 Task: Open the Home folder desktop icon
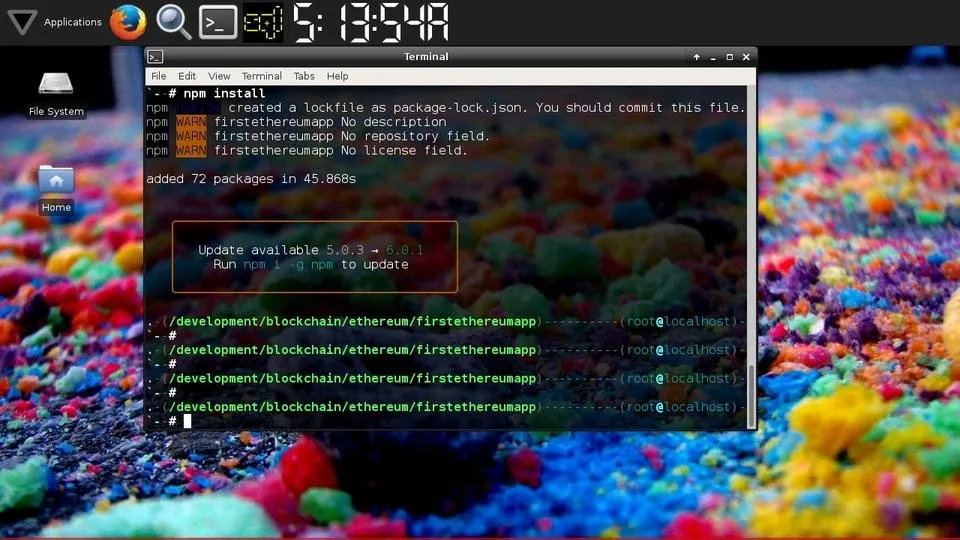(56, 189)
